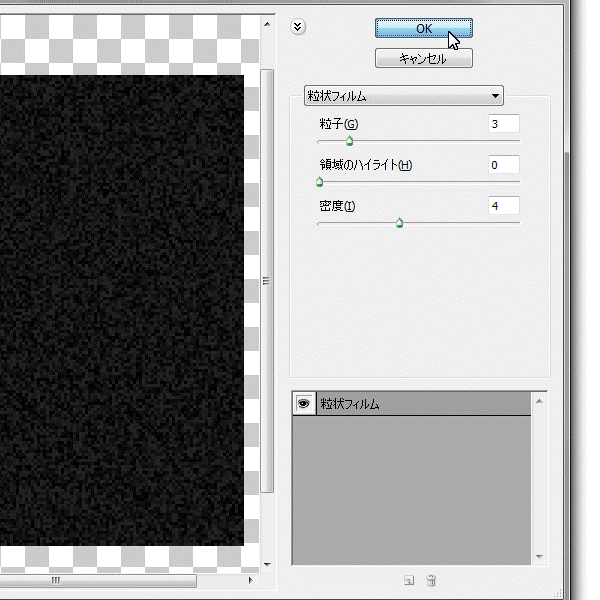Click the 領域のハイライト(H) label

(365, 165)
